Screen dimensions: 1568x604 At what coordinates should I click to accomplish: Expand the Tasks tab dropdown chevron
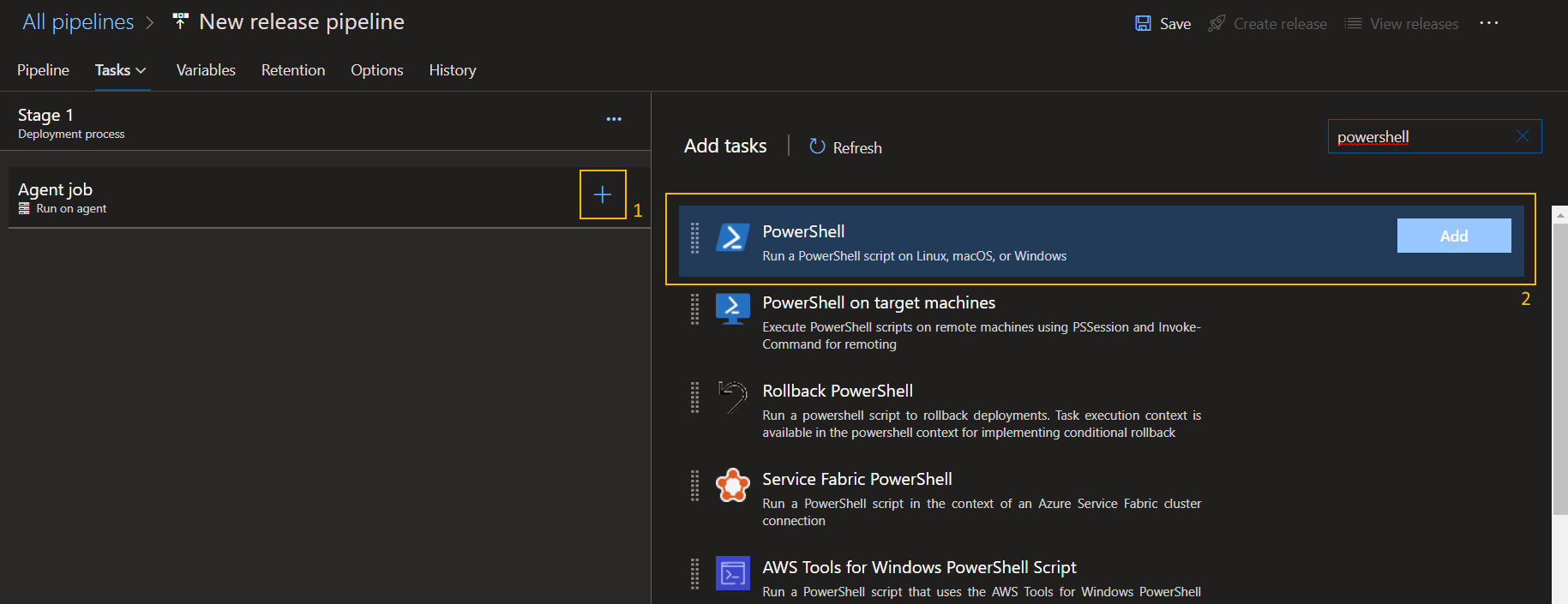(x=141, y=70)
